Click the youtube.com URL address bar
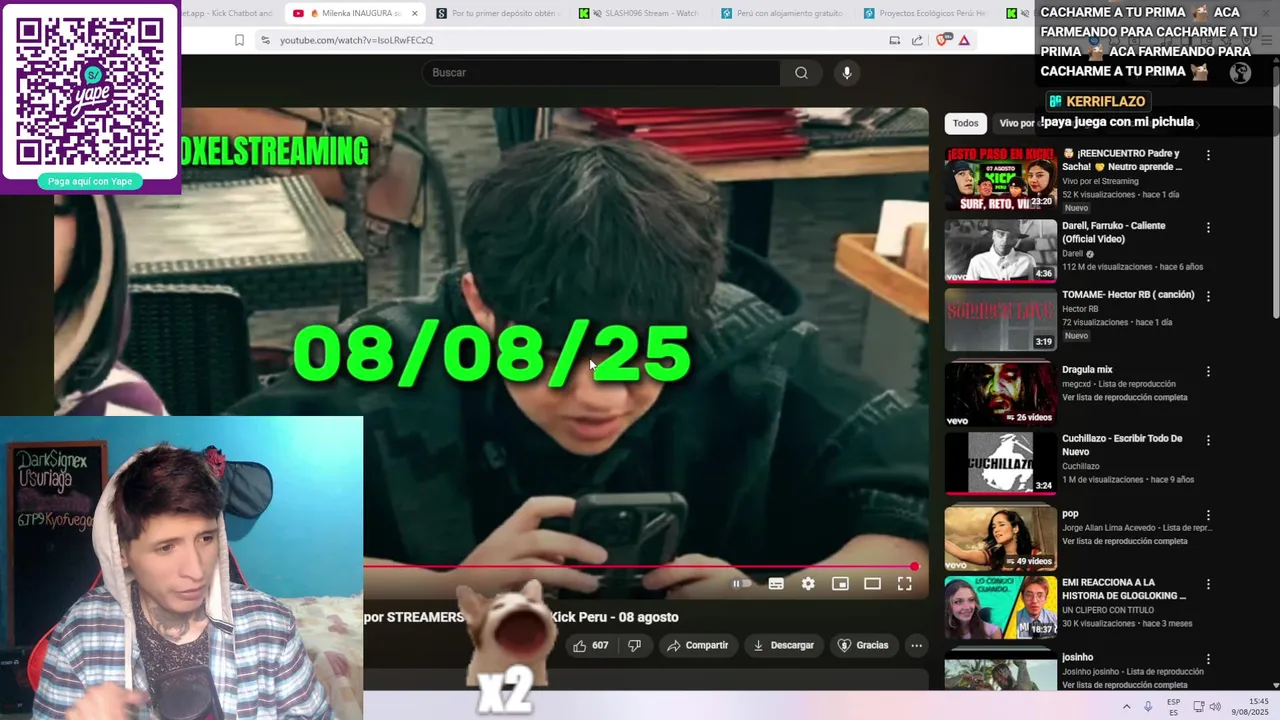The height and width of the screenshot is (720, 1280). (x=356, y=40)
